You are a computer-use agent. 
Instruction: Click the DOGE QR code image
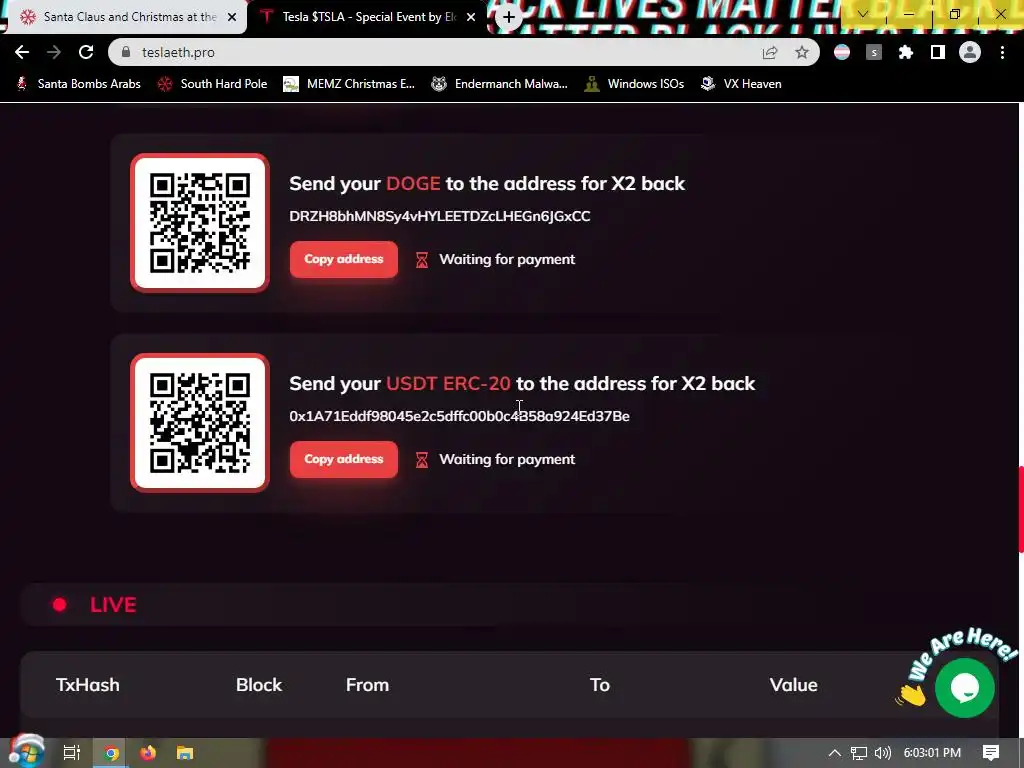(x=200, y=223)
